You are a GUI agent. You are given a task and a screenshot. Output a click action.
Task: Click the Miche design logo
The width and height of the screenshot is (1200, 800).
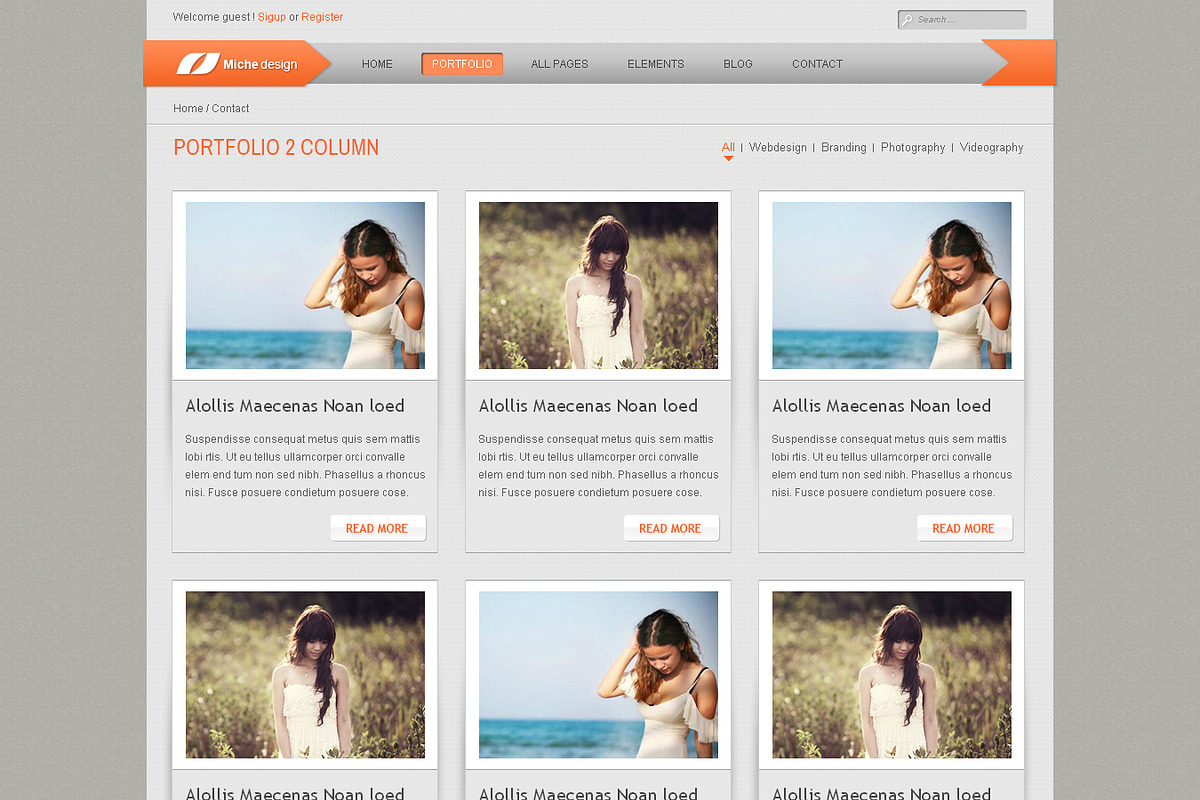point(237,64)
